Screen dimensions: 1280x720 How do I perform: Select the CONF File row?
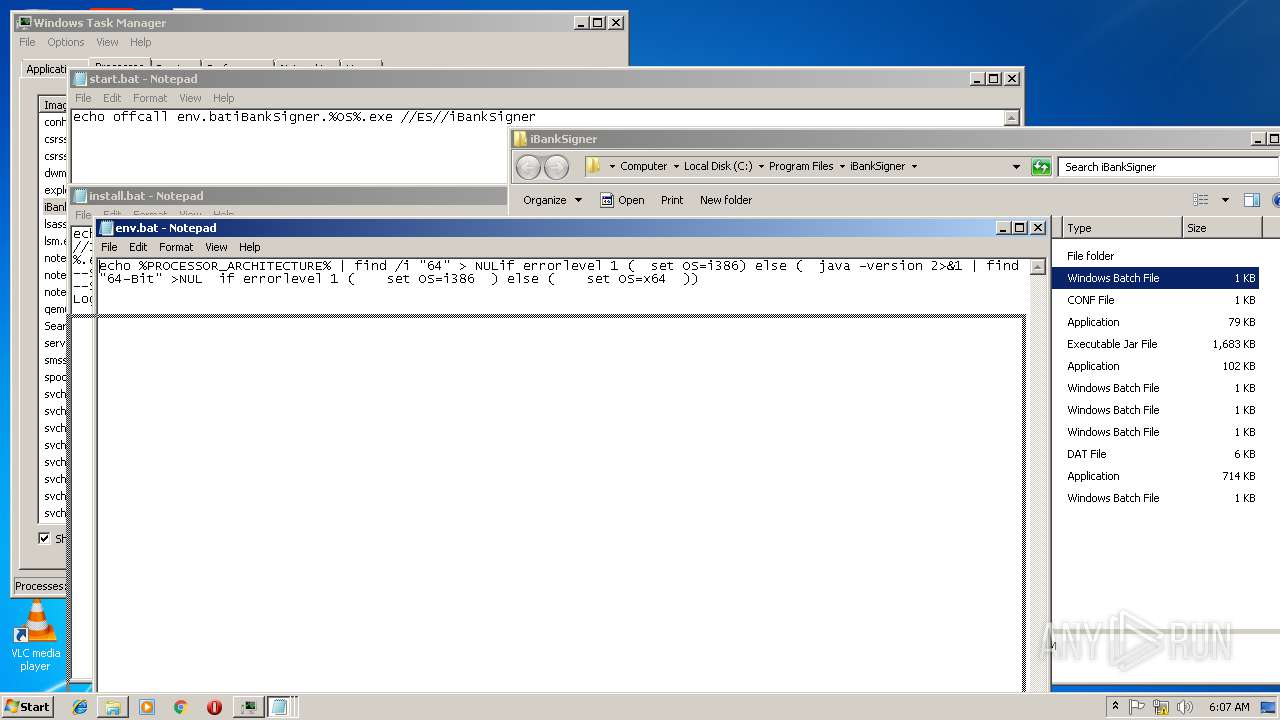(1158, 300)
